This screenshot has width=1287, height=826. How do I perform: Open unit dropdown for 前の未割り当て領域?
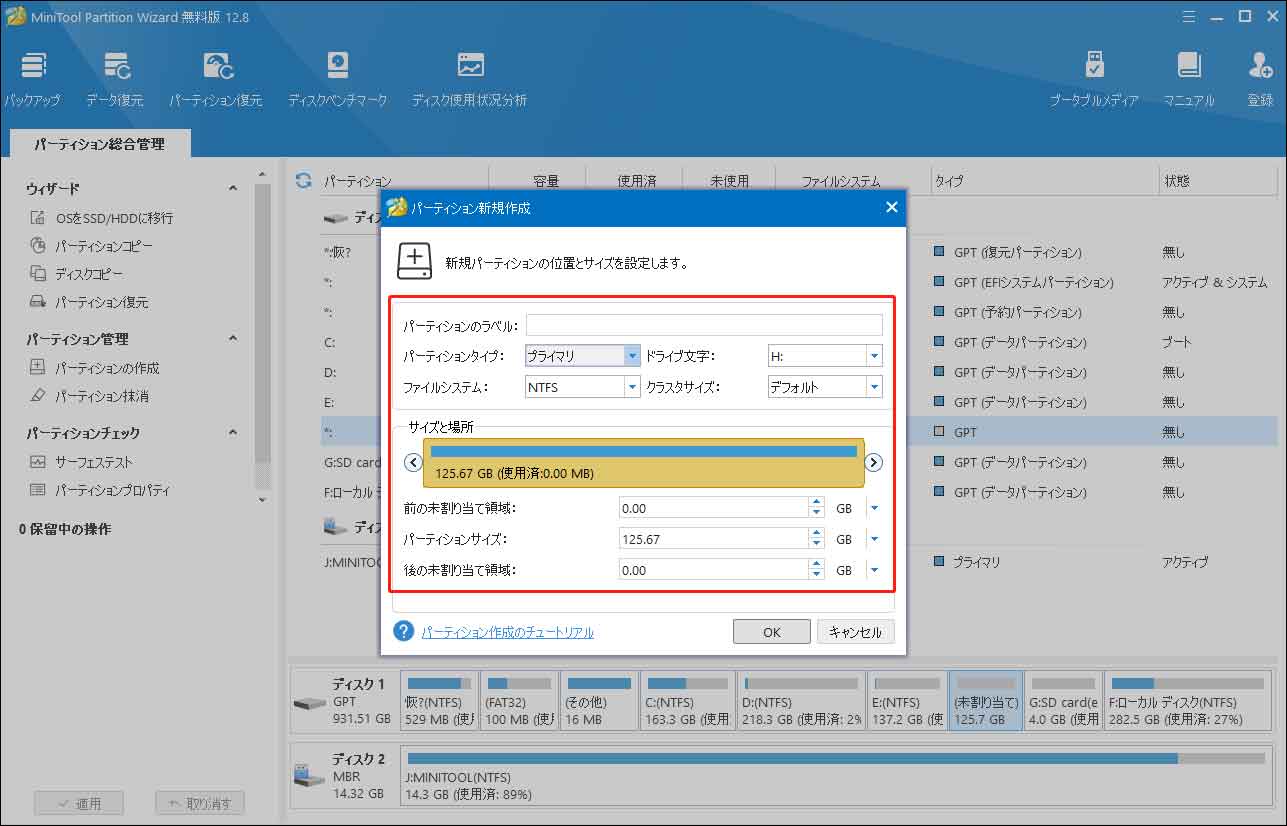tap(875, 508)
